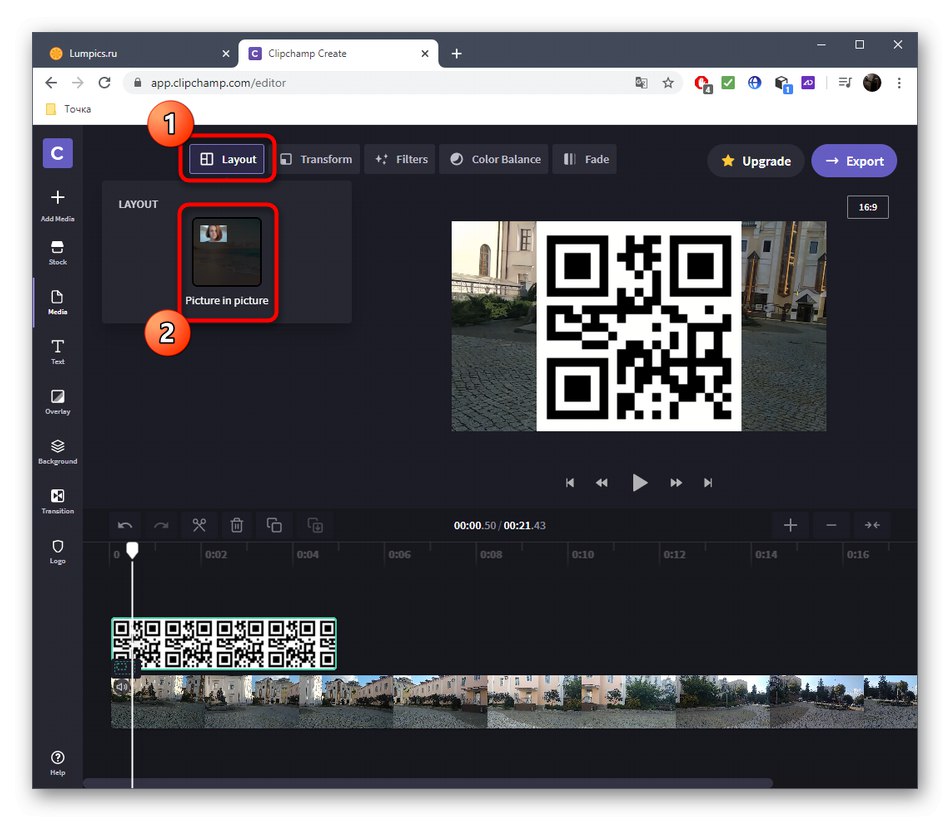Open the Media panel in sidebar

[x=58, y=302]
